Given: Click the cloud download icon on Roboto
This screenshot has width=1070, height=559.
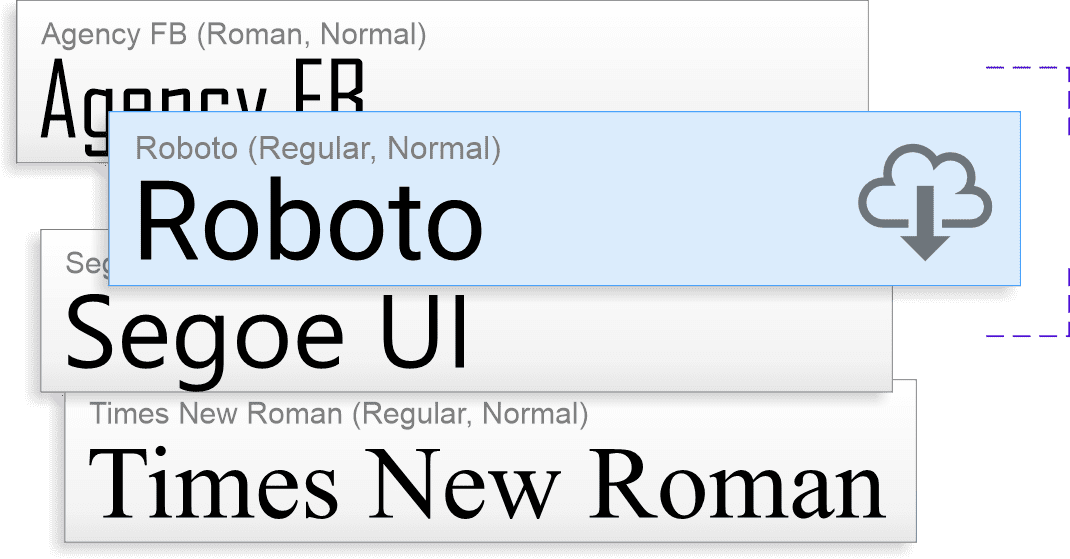Looking at the screenshot, I should coord(924,205).
